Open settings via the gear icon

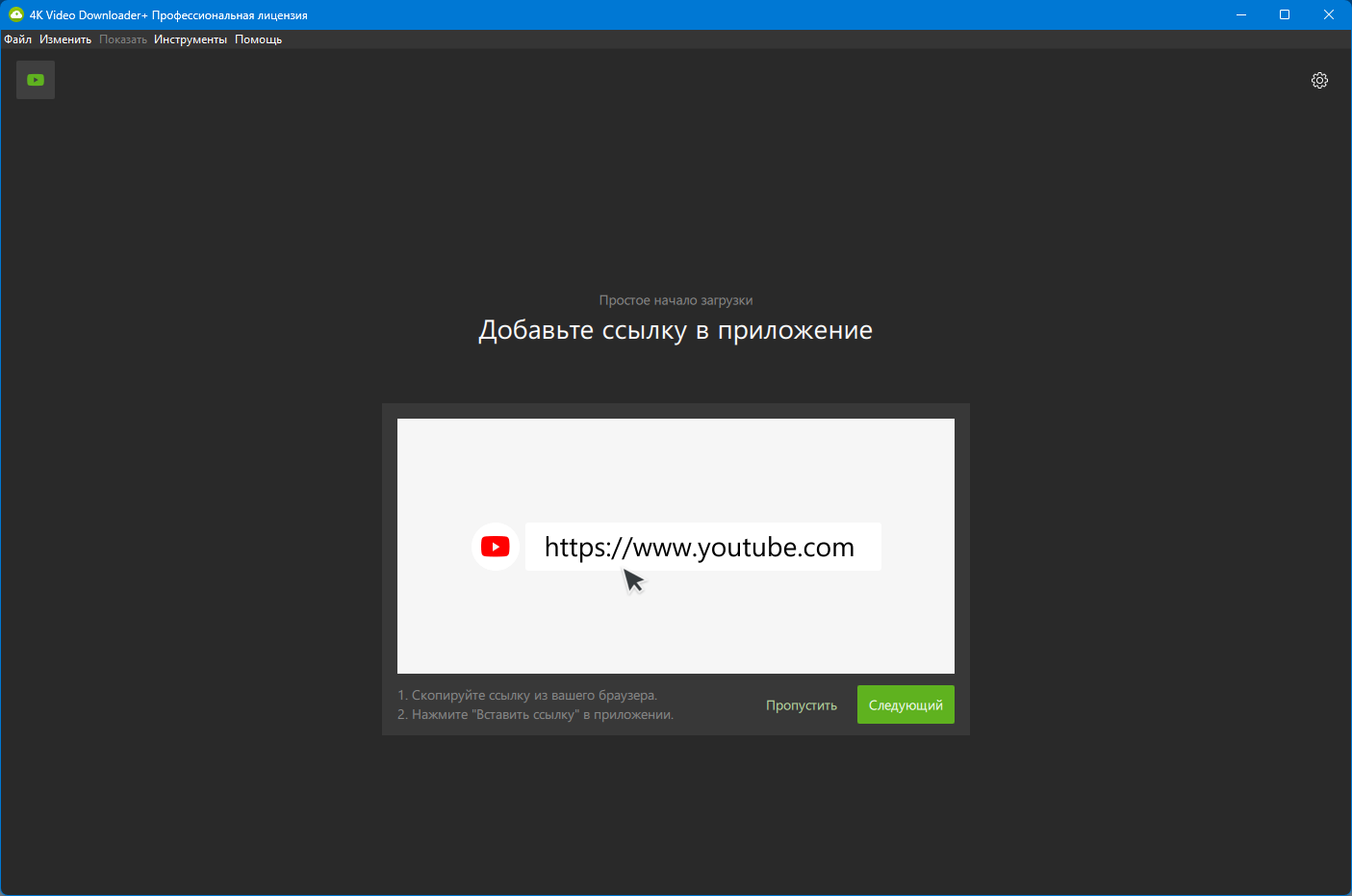[1319, 81]
